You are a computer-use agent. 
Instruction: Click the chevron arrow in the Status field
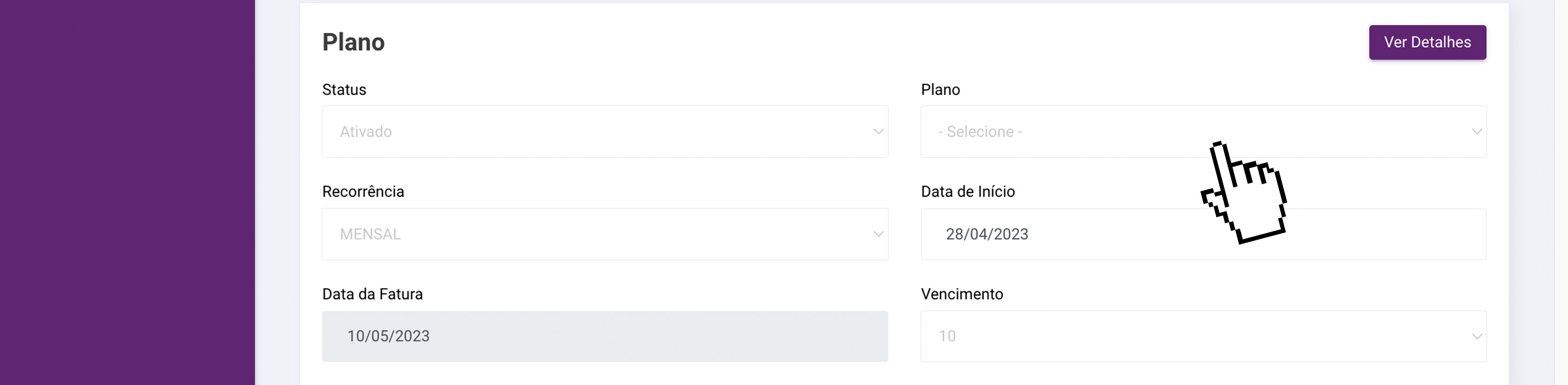(878, 132)
